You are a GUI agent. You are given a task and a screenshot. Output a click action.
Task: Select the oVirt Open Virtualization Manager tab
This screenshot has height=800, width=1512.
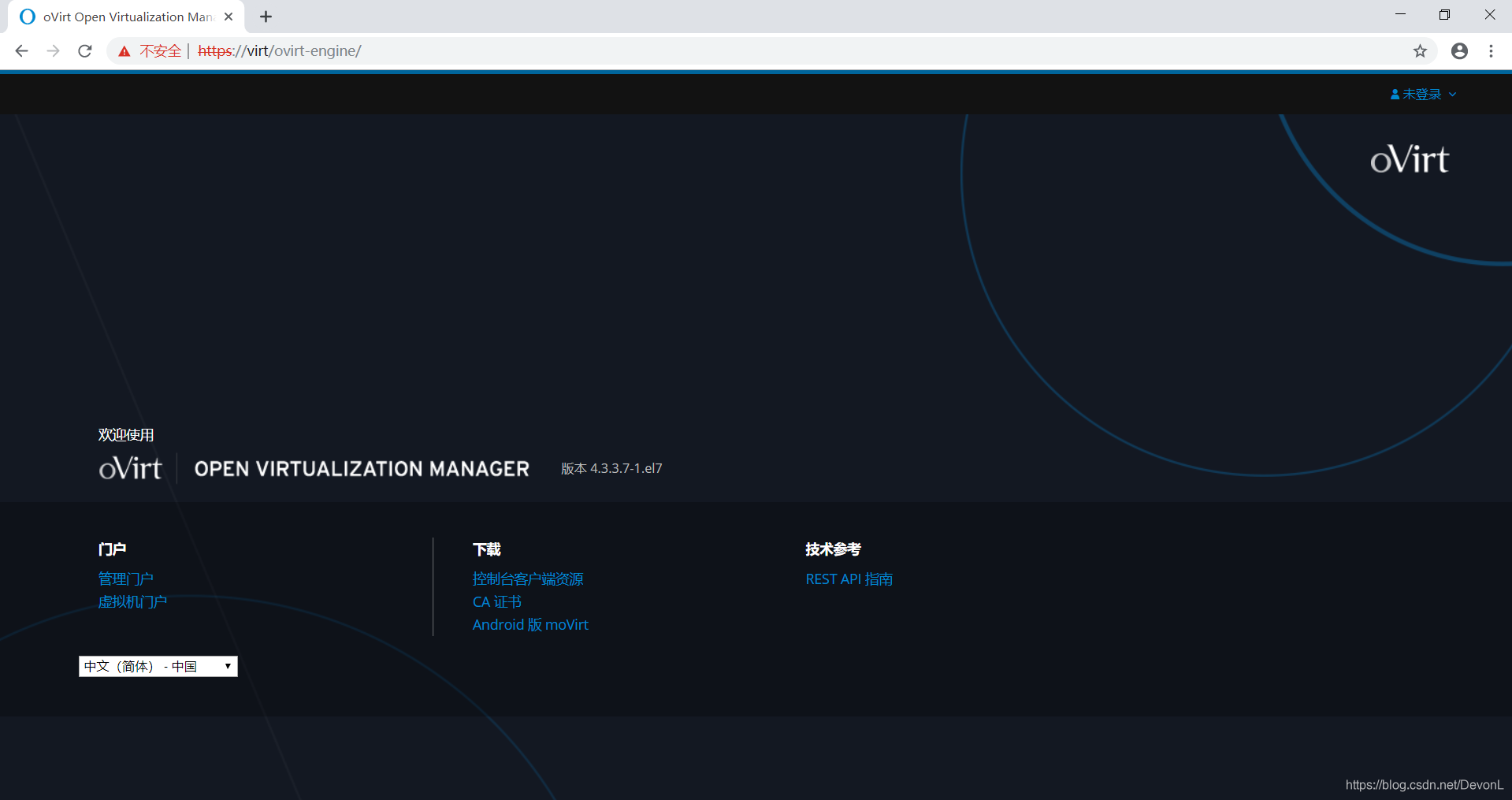click(126, 17)
